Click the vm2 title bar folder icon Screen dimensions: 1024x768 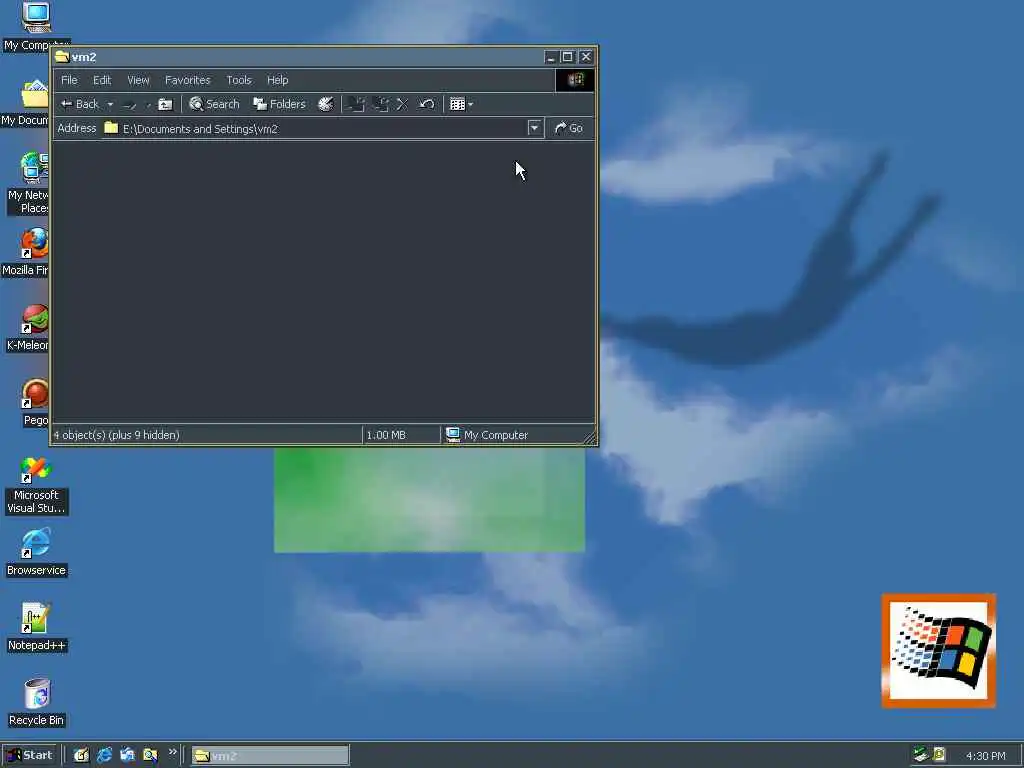[62, 57]
